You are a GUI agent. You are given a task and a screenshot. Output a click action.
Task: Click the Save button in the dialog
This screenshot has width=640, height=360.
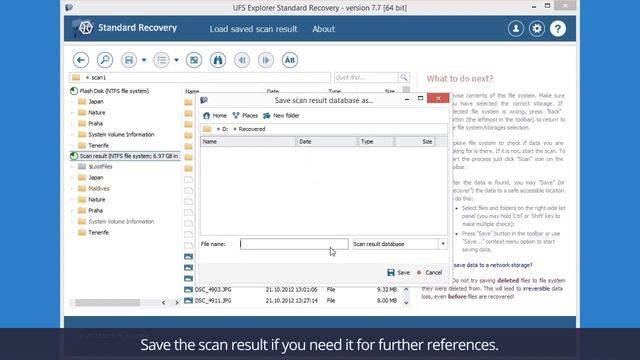(398, 273)
